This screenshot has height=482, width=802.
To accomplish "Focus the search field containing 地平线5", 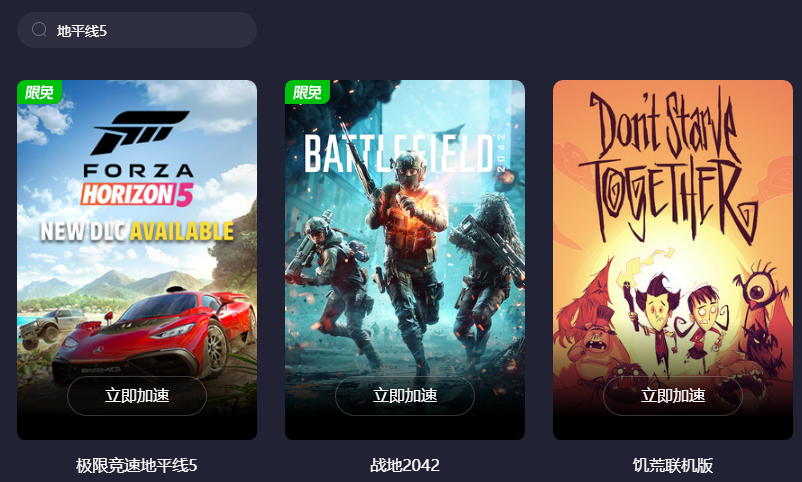I will click(x=137, y=30).
